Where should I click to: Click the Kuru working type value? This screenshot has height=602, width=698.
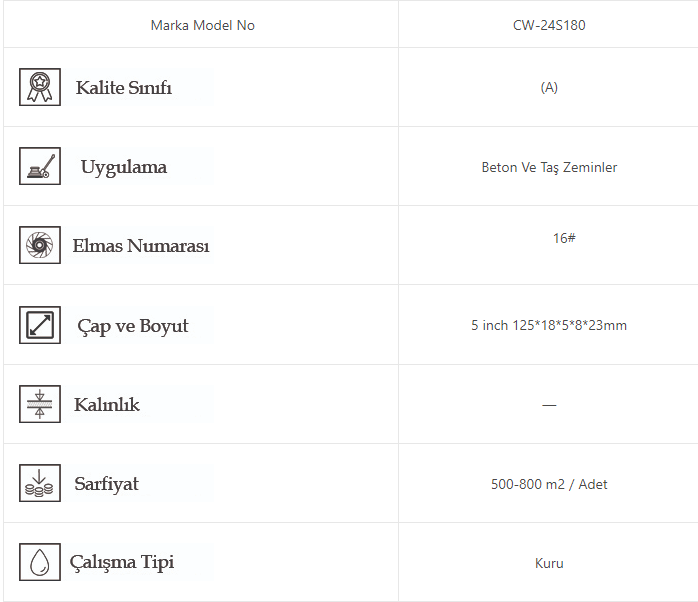click(x=549, y=563)
